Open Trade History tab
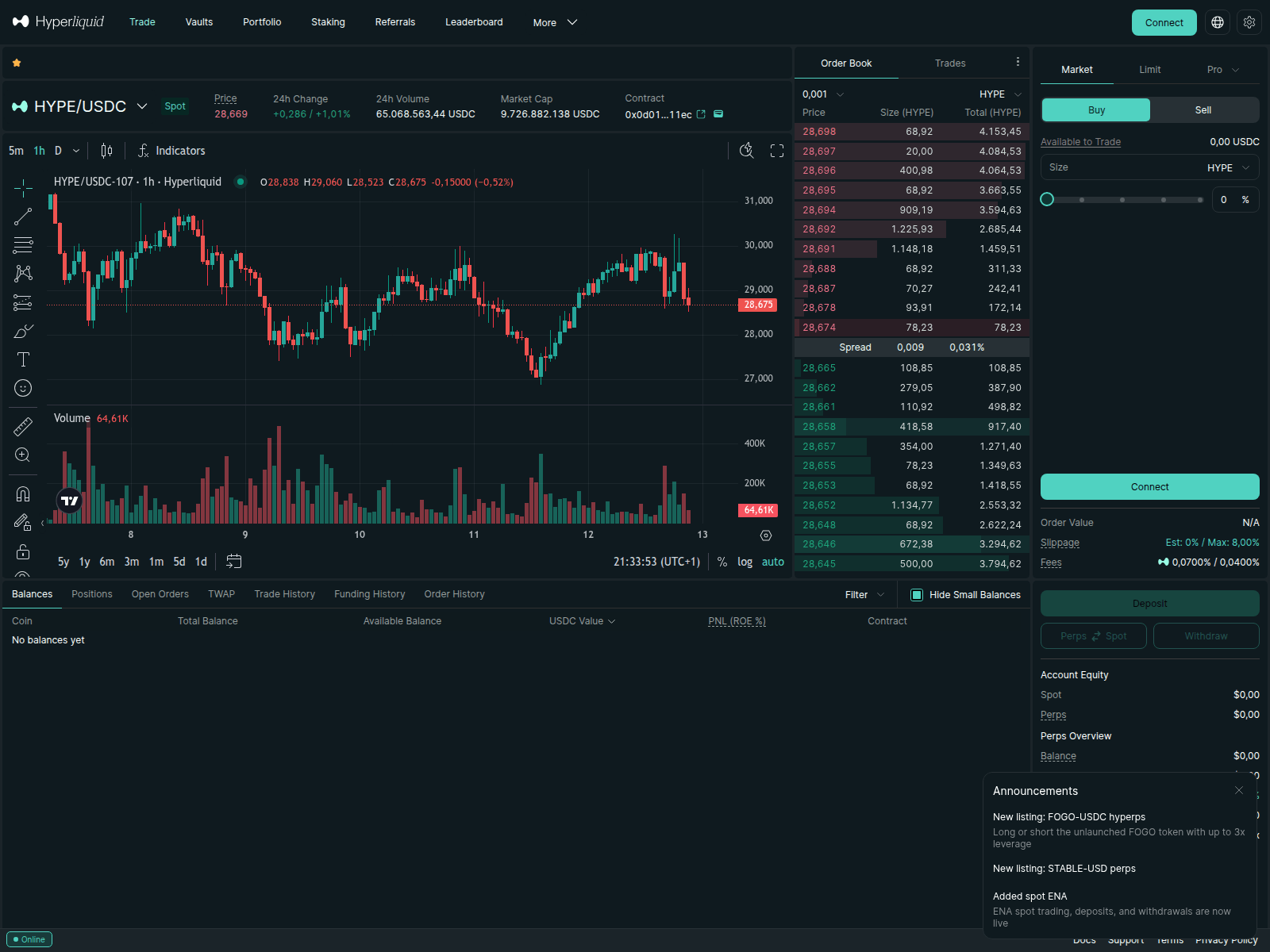 point(284,594)
